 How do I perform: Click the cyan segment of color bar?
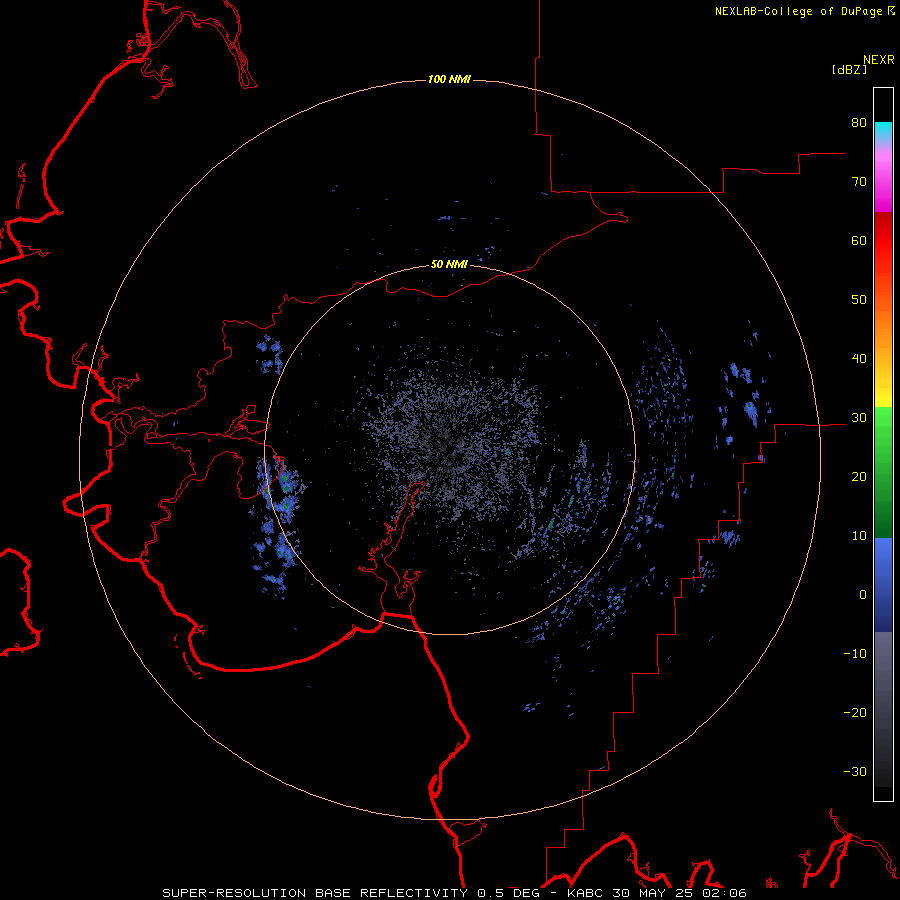[883, 132]
